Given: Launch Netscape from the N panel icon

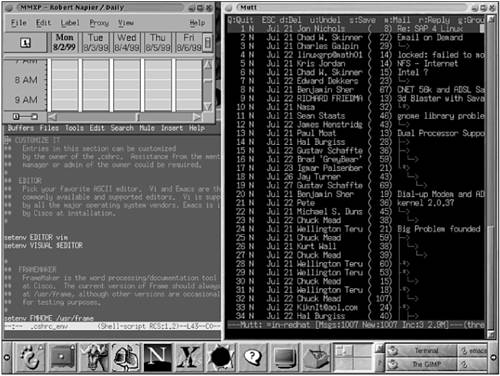Looking at the screenshot, I should click(x=158, y=357).
